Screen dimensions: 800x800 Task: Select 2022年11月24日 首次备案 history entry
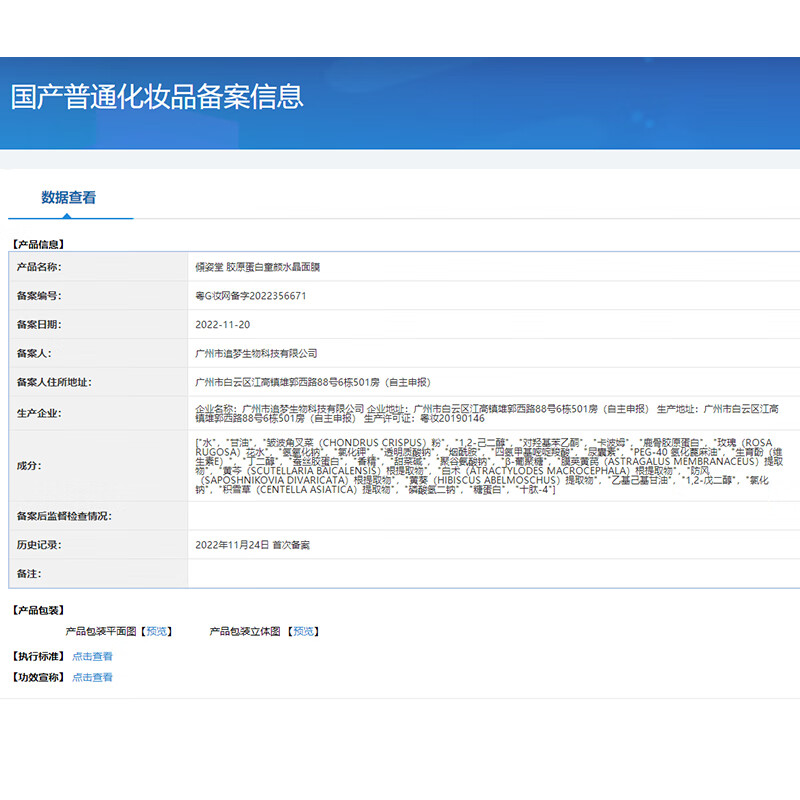(253, 545)
